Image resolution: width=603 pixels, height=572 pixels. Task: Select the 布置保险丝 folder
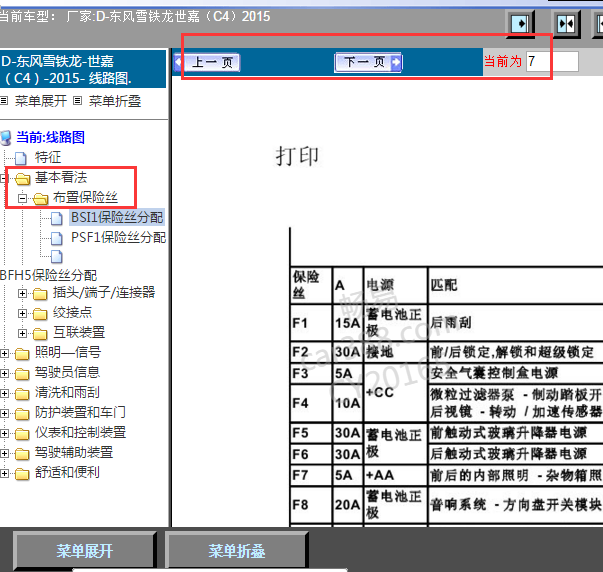(85, 197)
